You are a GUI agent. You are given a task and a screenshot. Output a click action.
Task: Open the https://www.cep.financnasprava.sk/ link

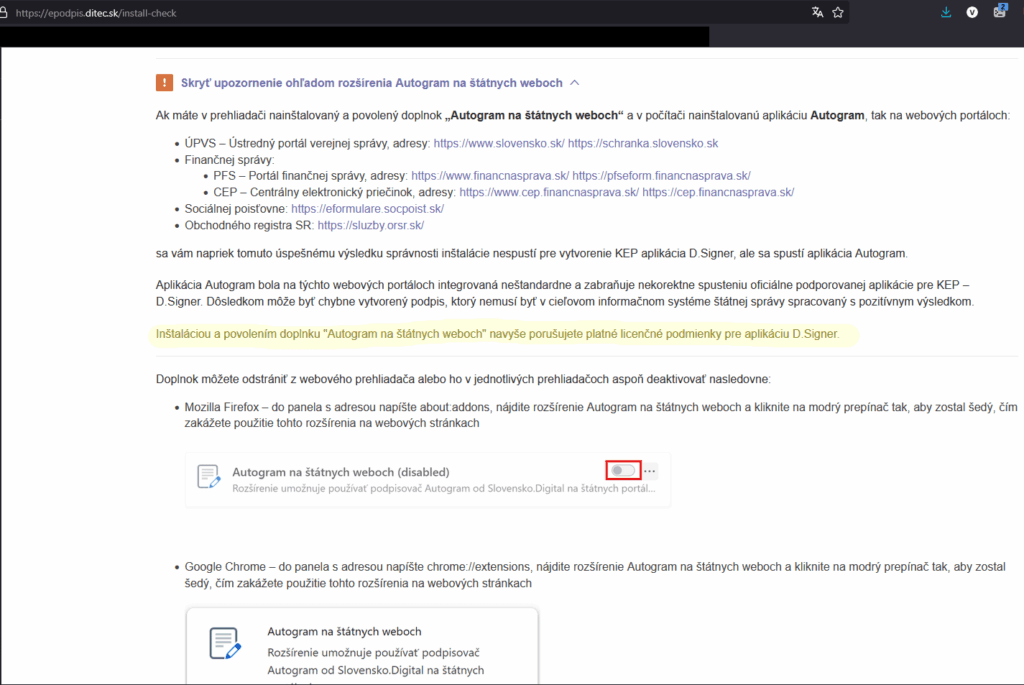[549, 192]
